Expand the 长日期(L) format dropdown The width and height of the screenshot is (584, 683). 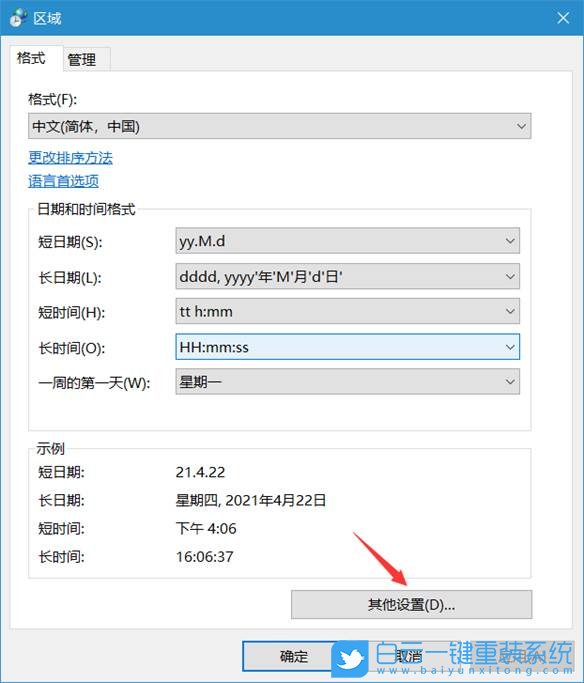(347, 276)
